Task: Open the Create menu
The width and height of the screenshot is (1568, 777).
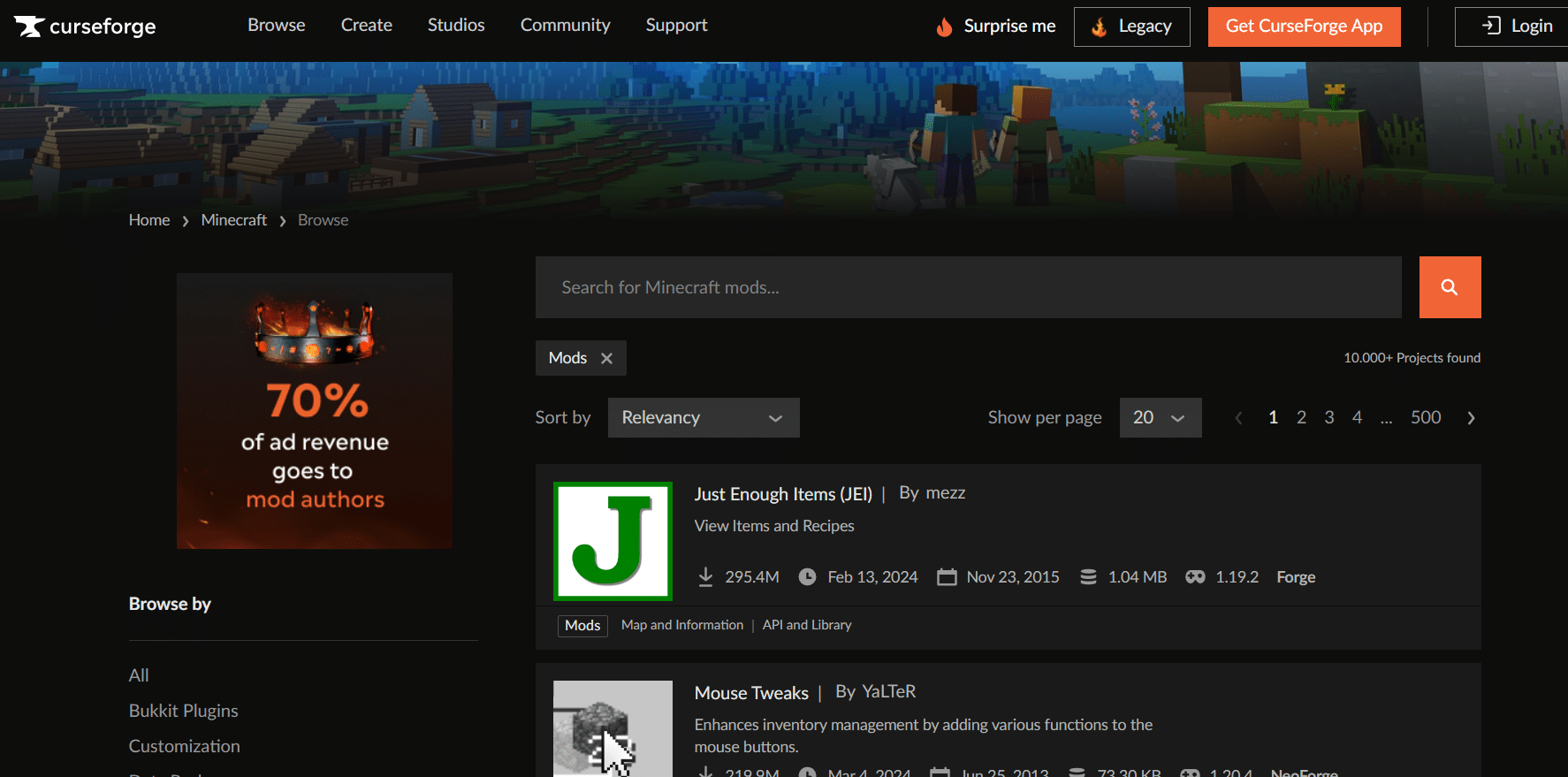Action: (367, 26)
